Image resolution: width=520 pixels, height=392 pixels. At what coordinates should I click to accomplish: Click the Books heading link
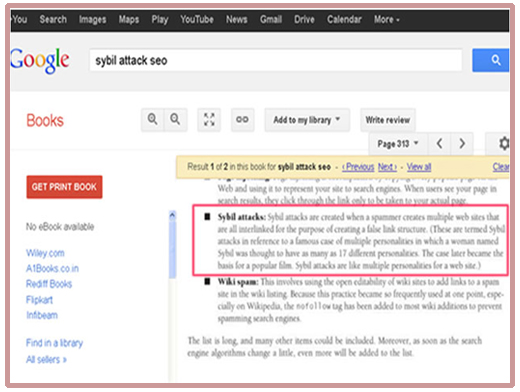[x=45, y=120]
